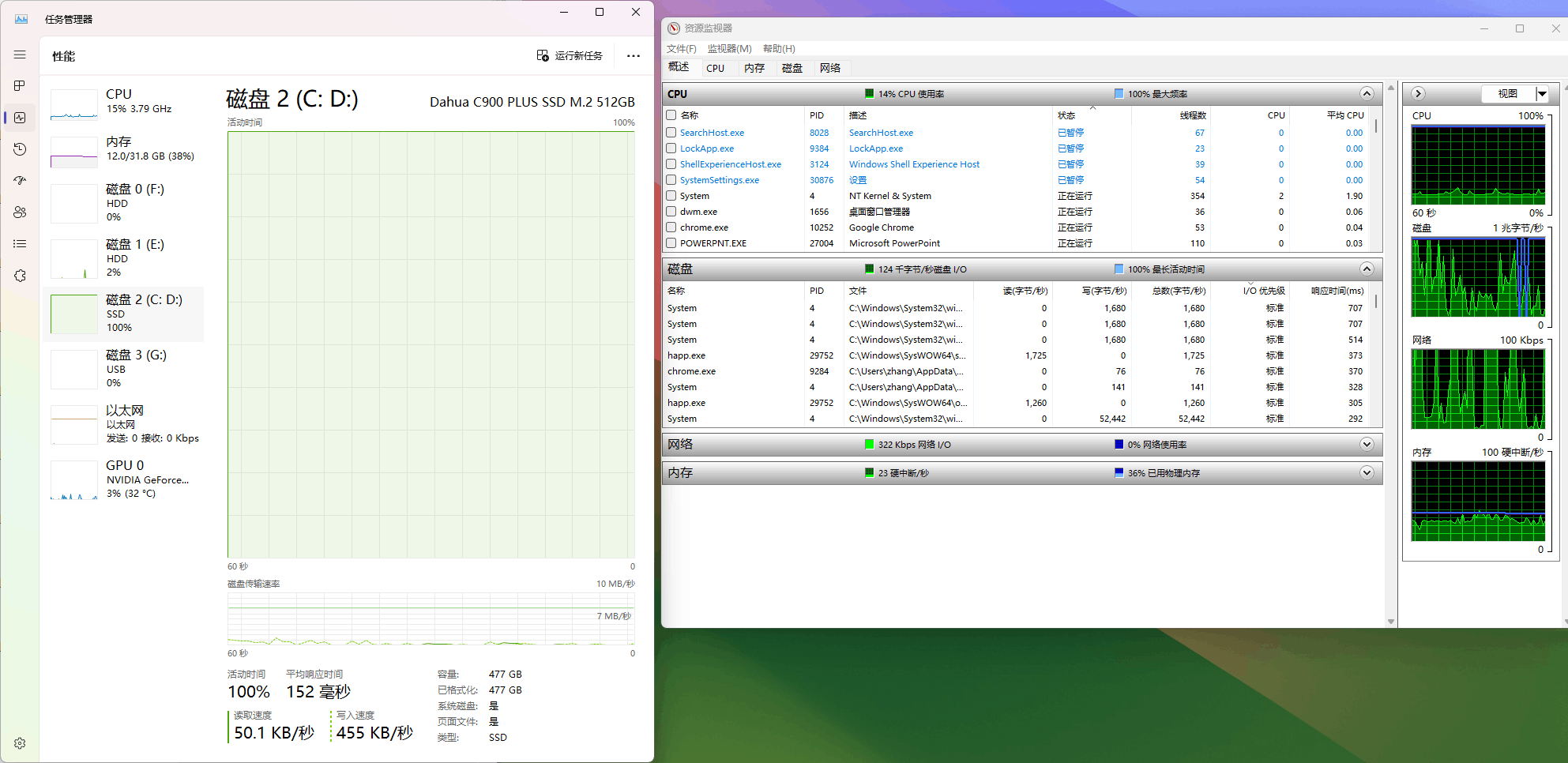Click the blue 已用物理内存 legend swatch
The height and width of the screenshot is (763, 1568).
click(1119, 472)
